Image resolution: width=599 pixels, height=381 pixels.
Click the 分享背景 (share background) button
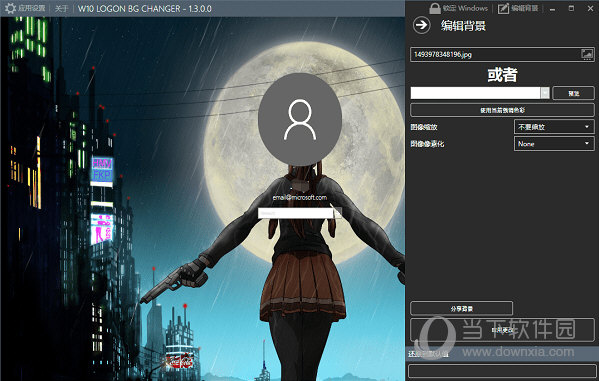point(461,308)
